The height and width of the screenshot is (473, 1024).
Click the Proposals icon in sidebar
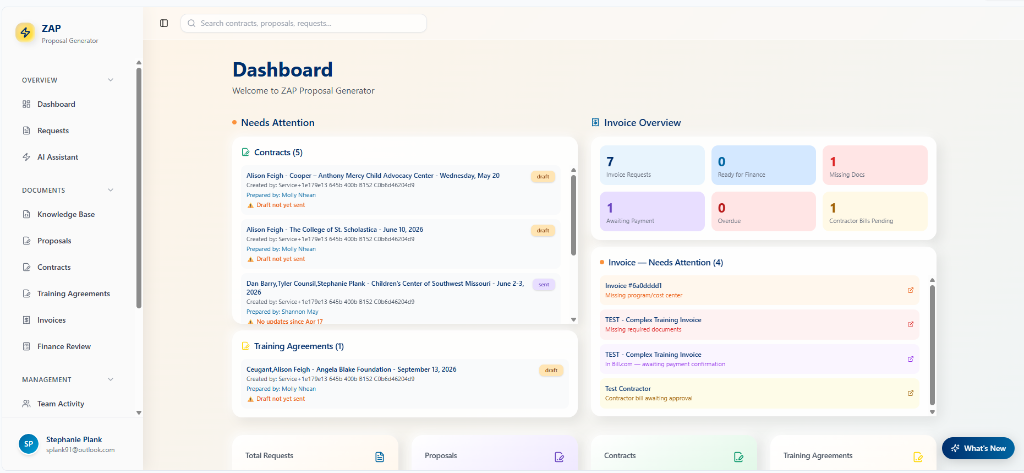tap(26, 240)
